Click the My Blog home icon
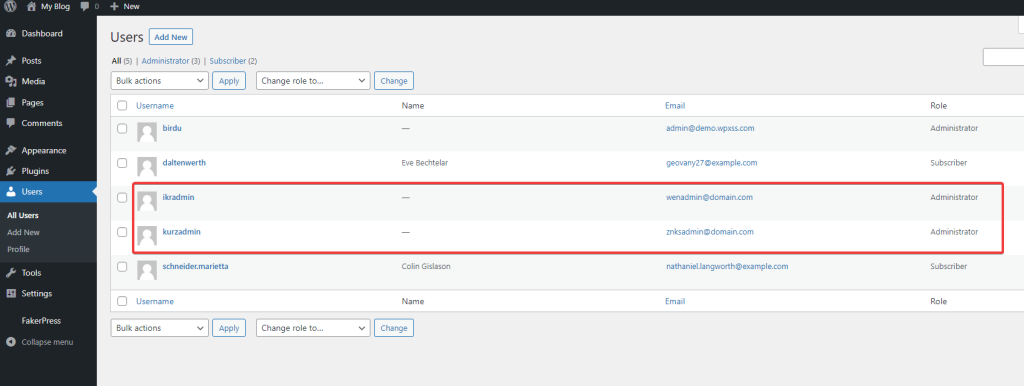Viewport: 1024px width, 386px height. tap(31, 6)
